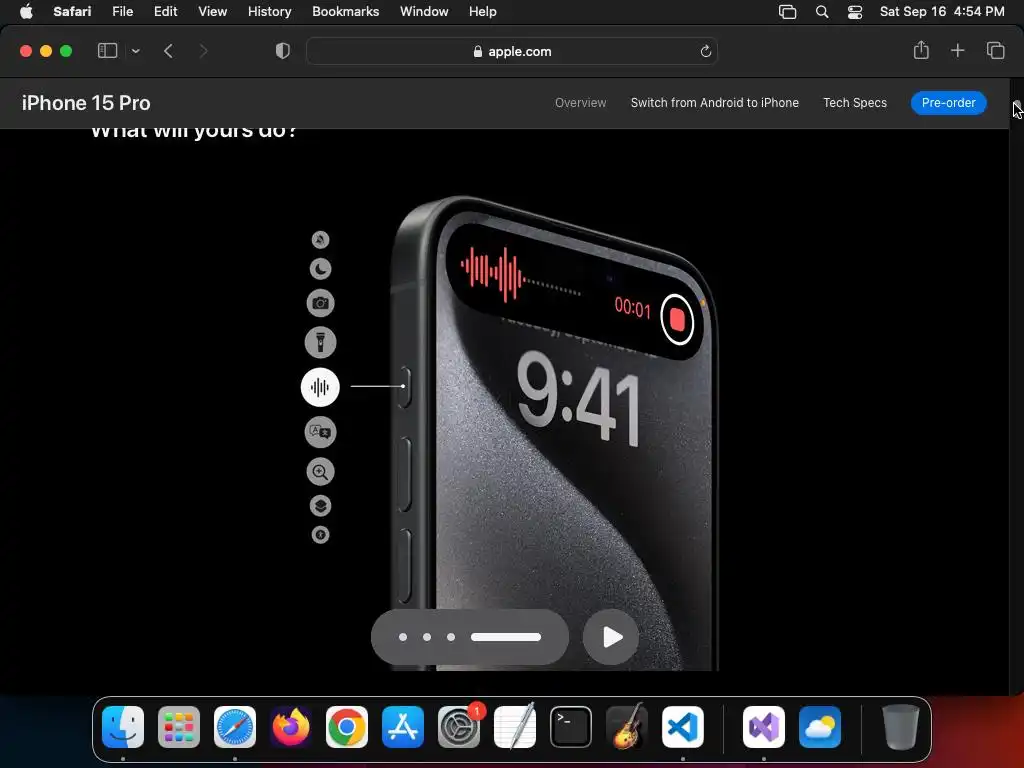Select the Focus moon action icon
Screen dimensions: 1024x768
pyautogui.click(x=320, y=269)
